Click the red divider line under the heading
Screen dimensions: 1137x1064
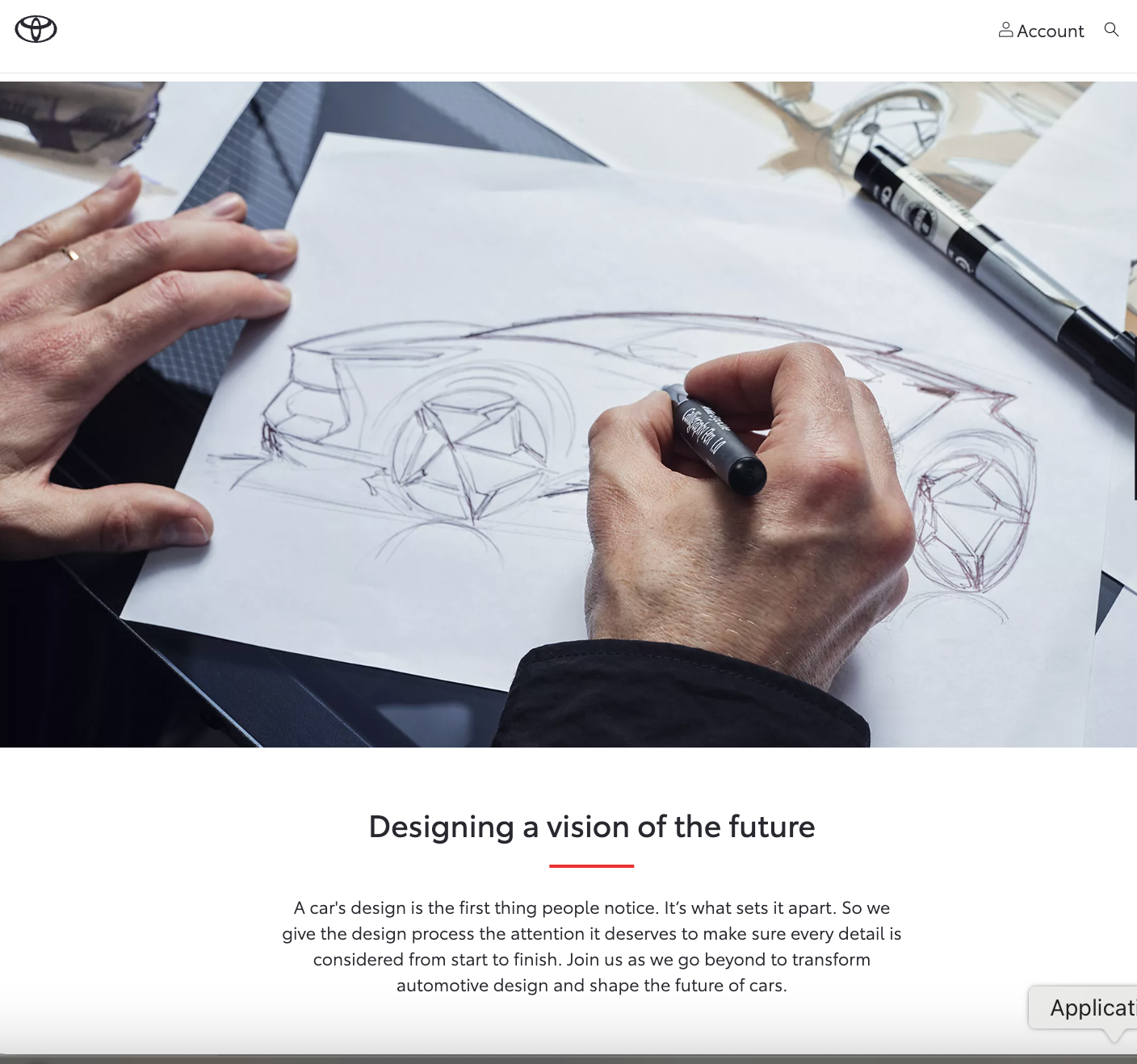tap(591, 865)
